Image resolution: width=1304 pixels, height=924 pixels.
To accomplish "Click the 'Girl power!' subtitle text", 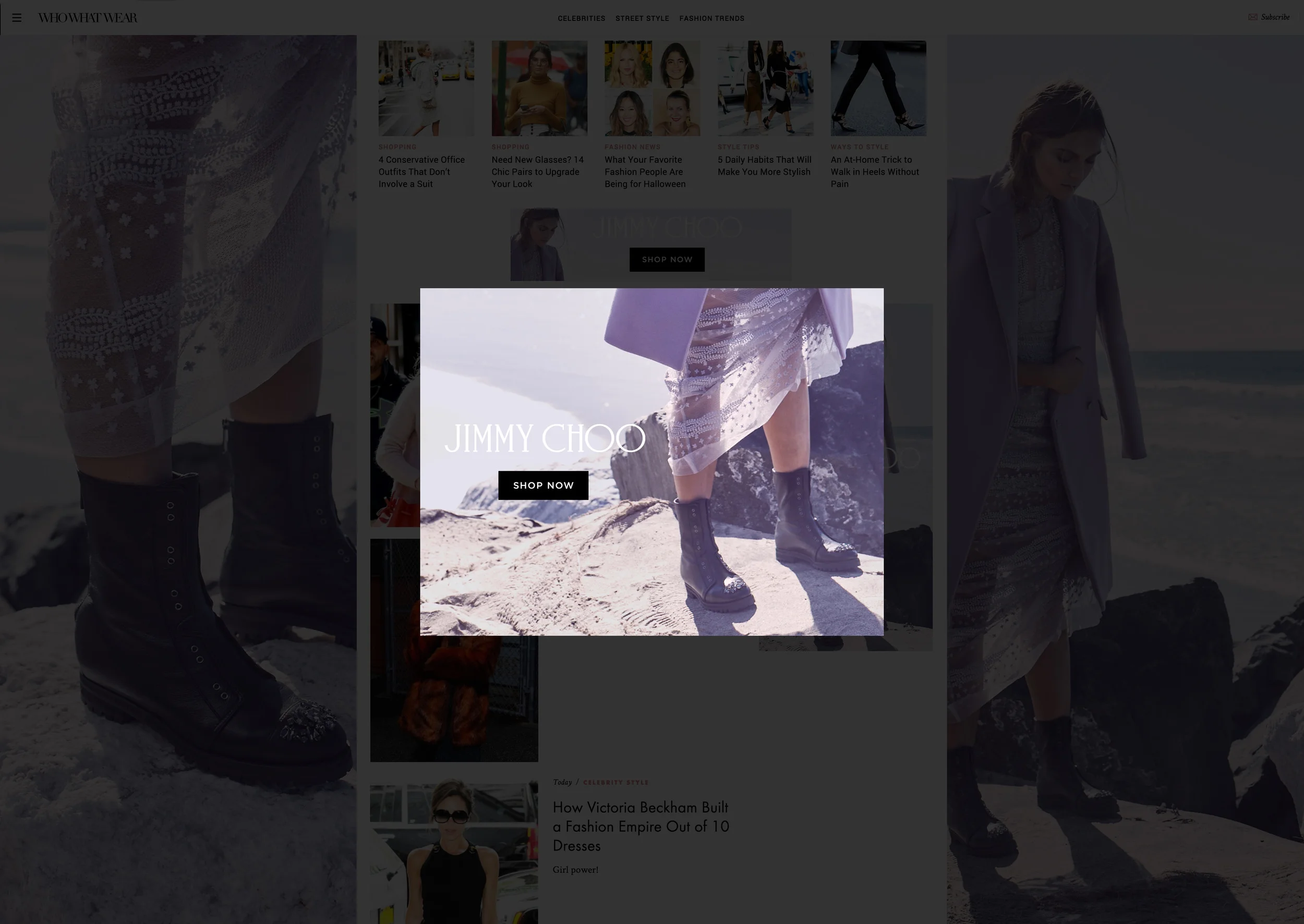I will (575, 869).
